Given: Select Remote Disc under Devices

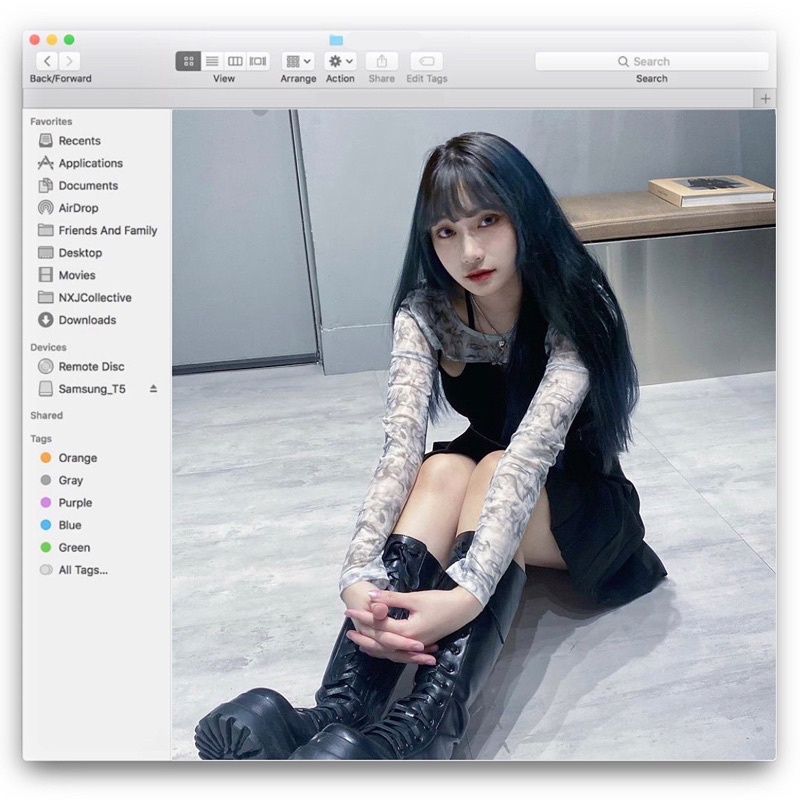Looking at the screenshot, I should pos(91,367).
